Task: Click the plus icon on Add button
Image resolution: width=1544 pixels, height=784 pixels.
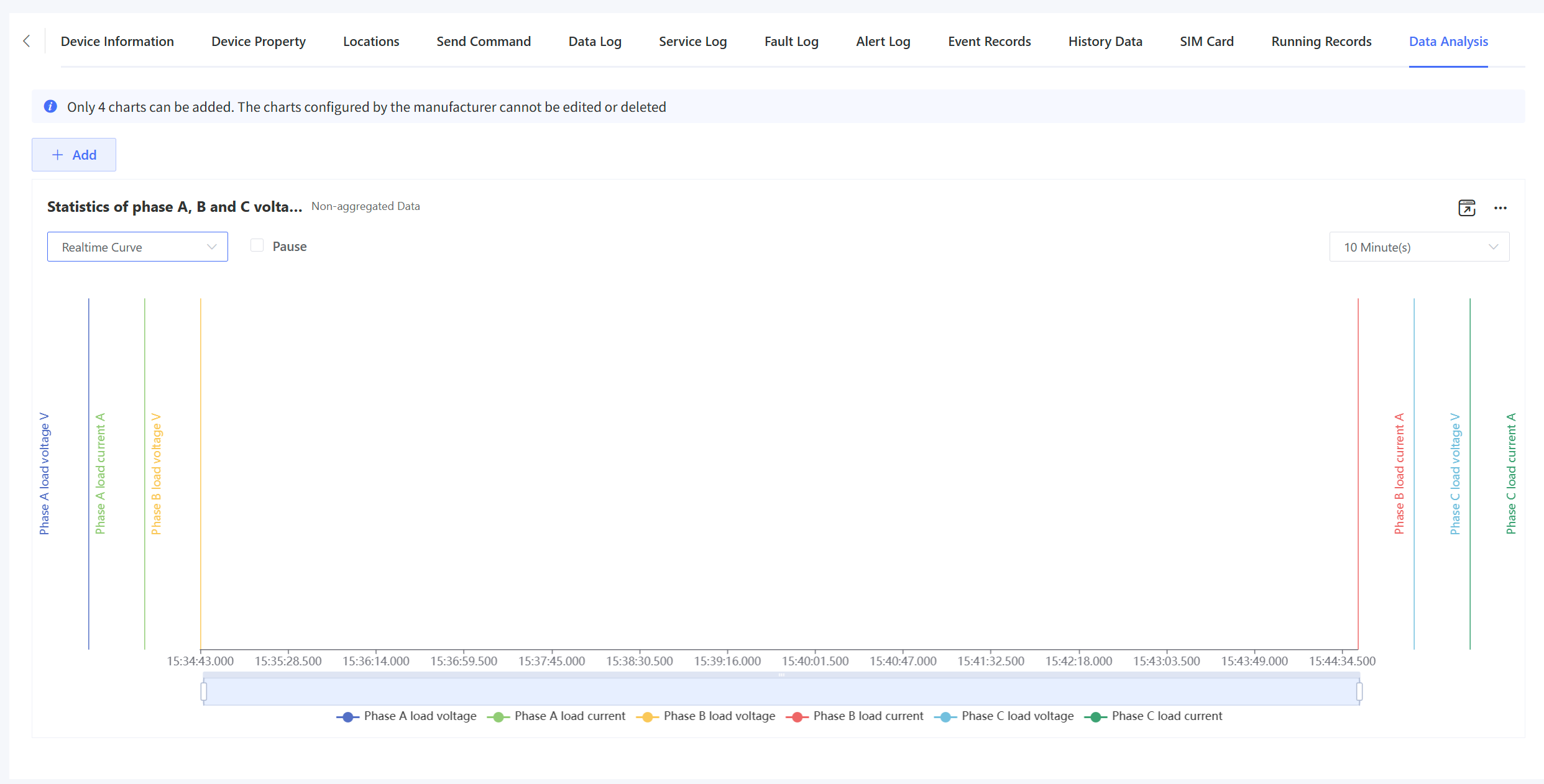Action: coord(58,155)
